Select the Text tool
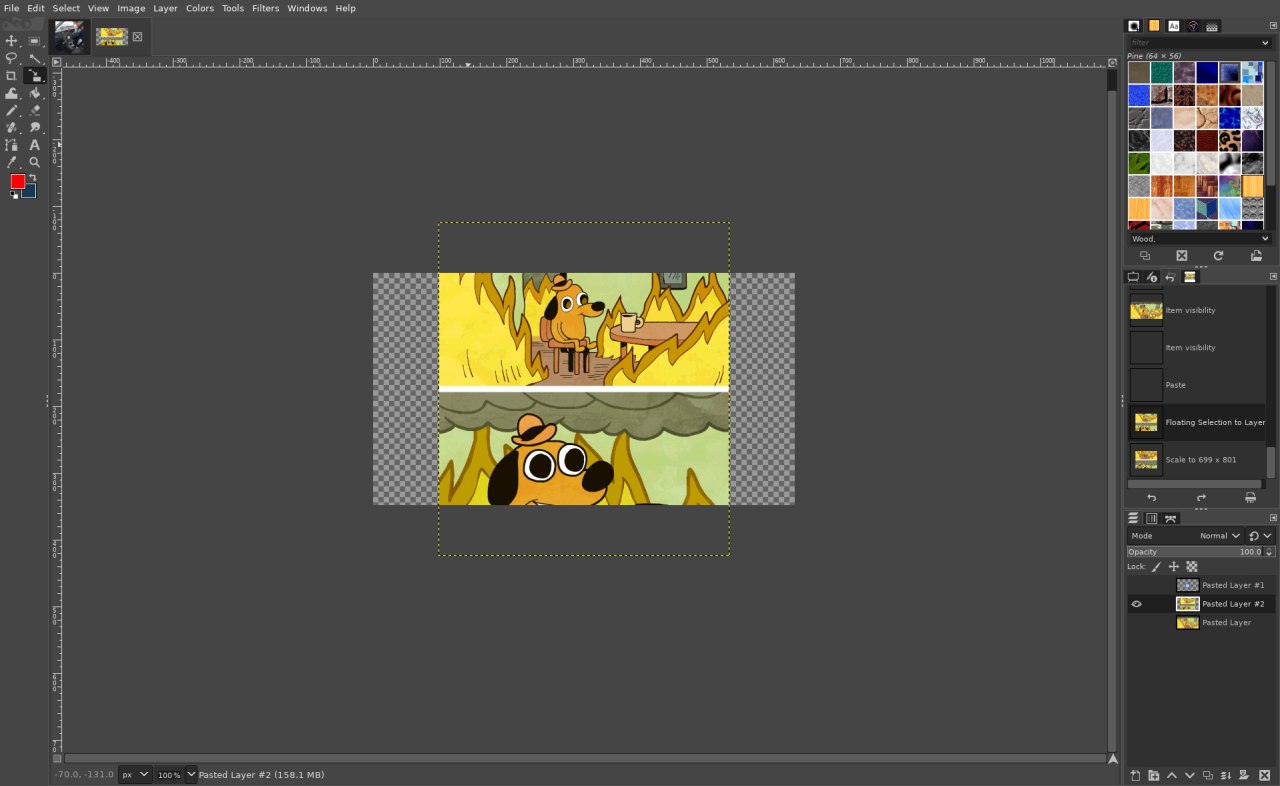 (35, 145)
